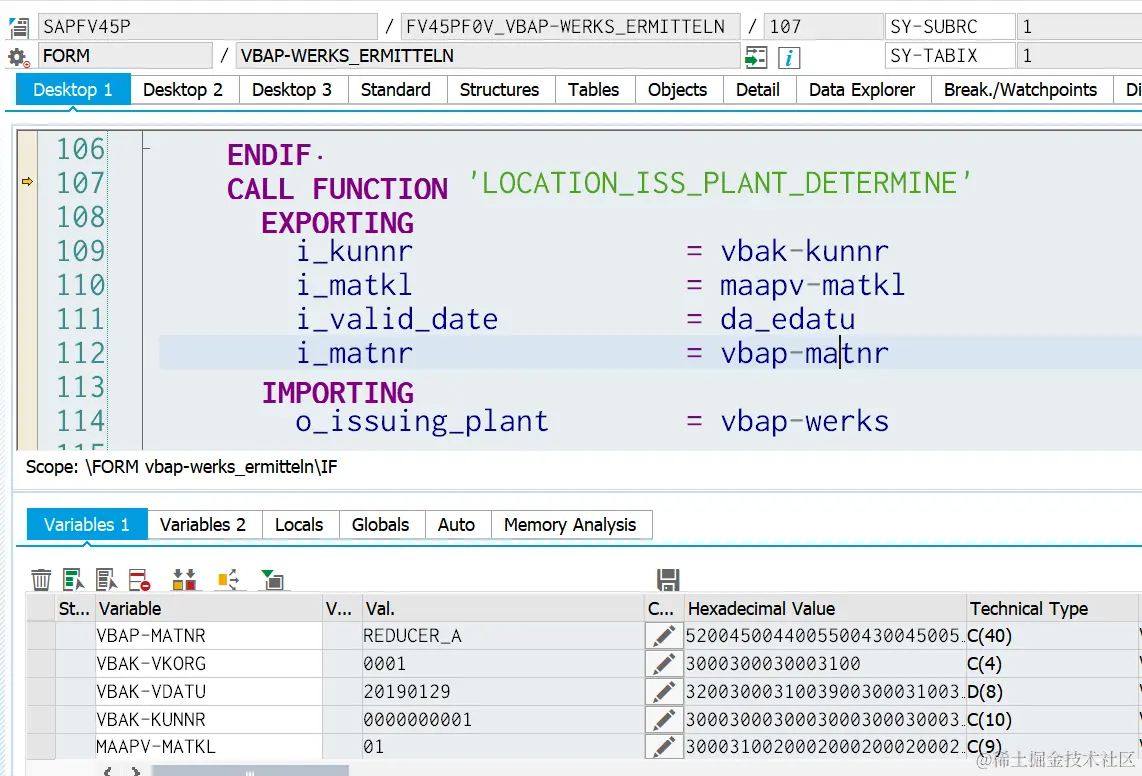Click line number 110 in the code gutter
This screenshot has height=776, width=1142.
point(81,285)
